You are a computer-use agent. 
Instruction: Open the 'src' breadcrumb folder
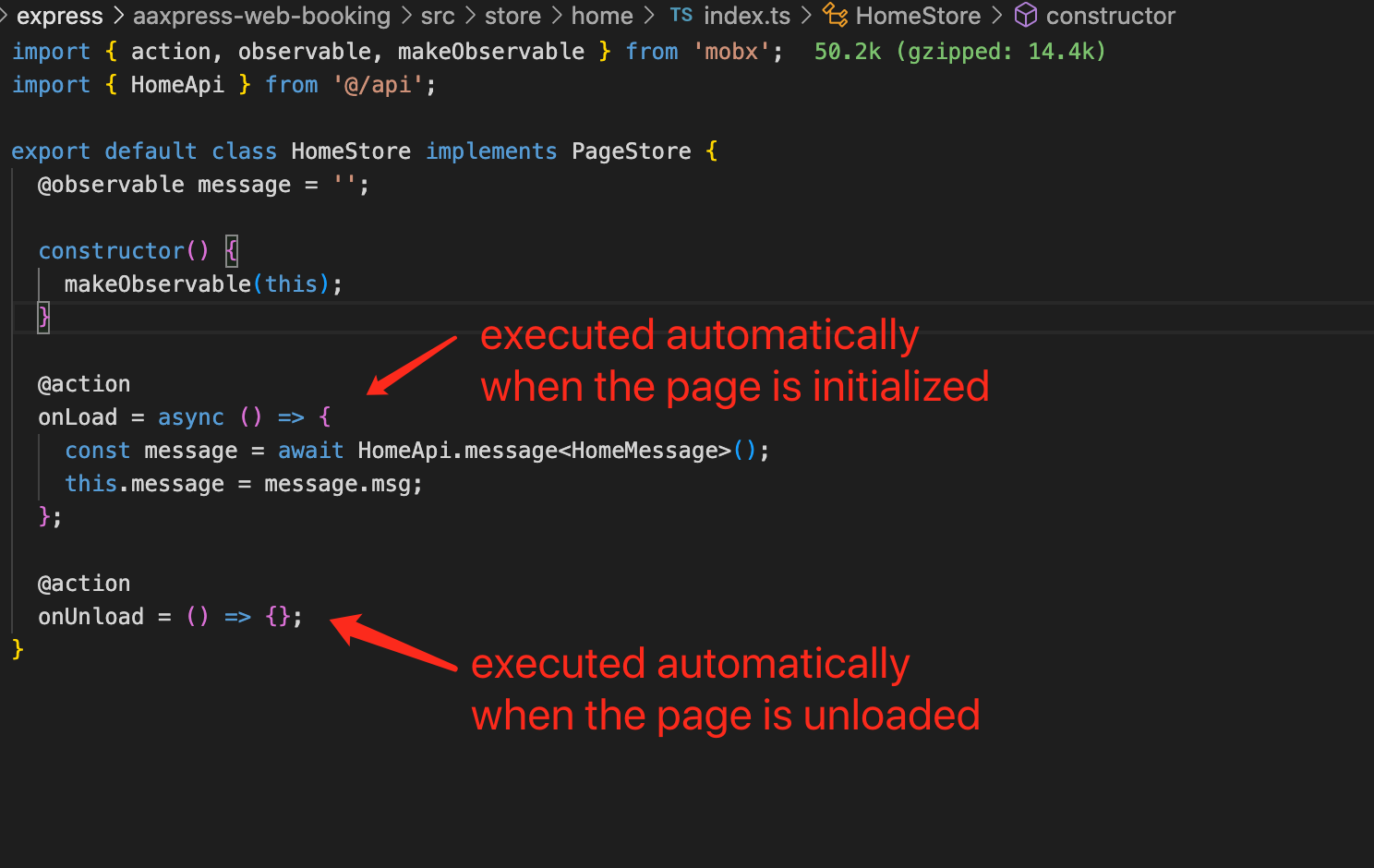(438, 16)
